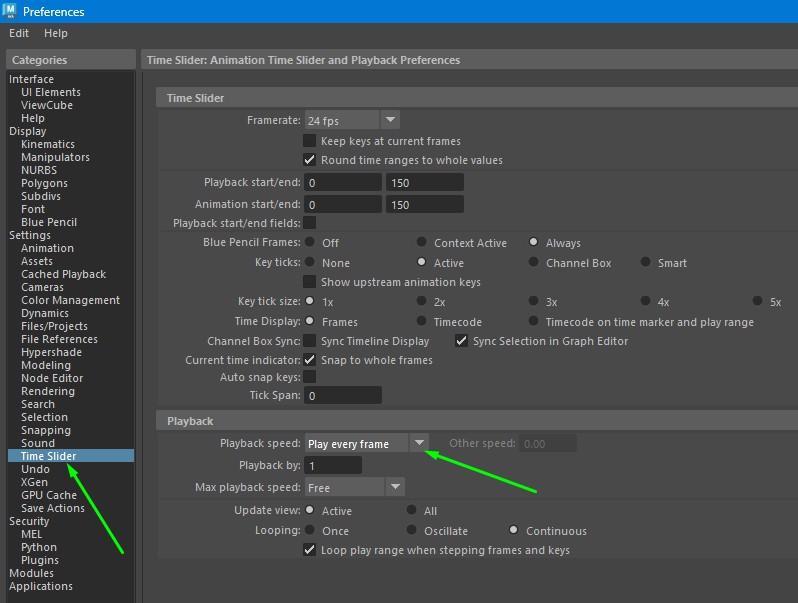Open the Playback speed dropdown
The height and width of the screenshot is (603, 798).
tap(419, 443)
